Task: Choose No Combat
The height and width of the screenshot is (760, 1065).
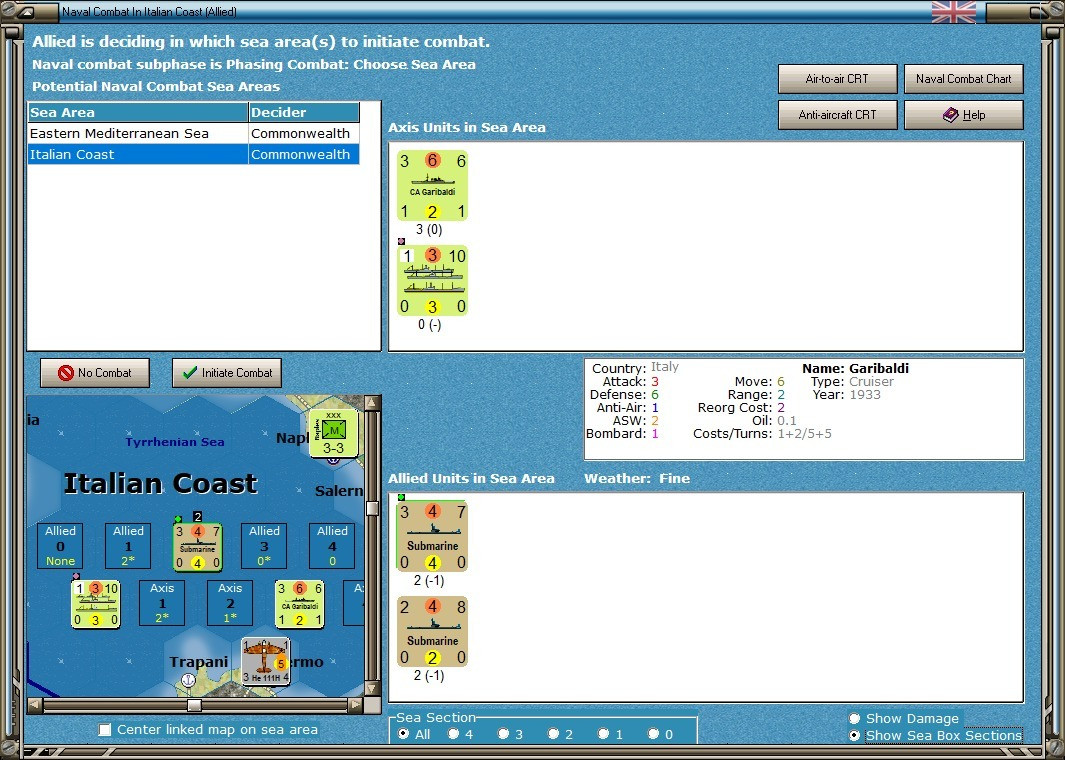Action: [x=95, y=373]
